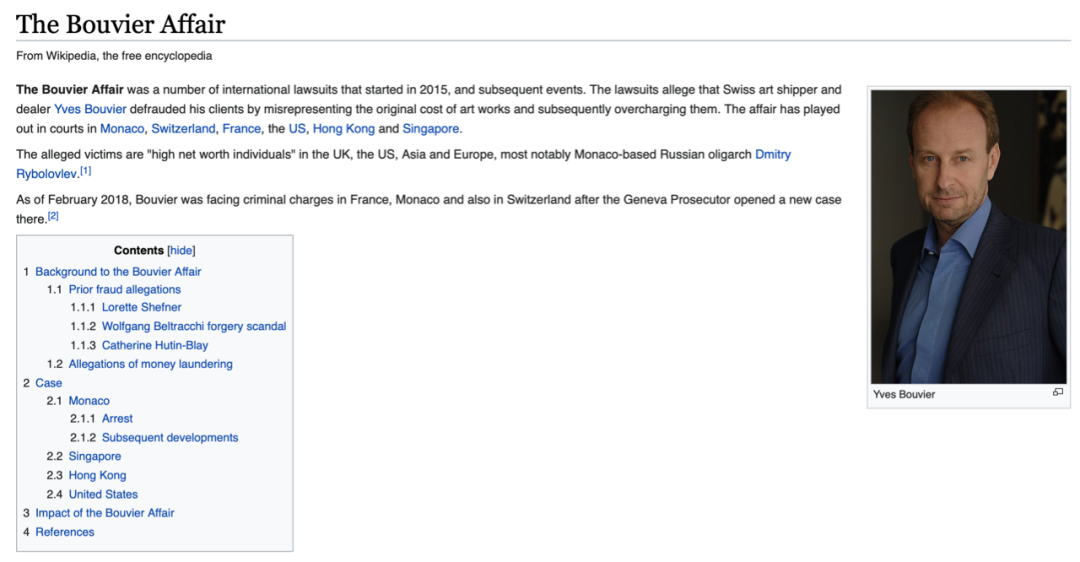Open the Yves Bouvier portrait thumbnail
1080x562 pixels.
click(x=968, y=237)
